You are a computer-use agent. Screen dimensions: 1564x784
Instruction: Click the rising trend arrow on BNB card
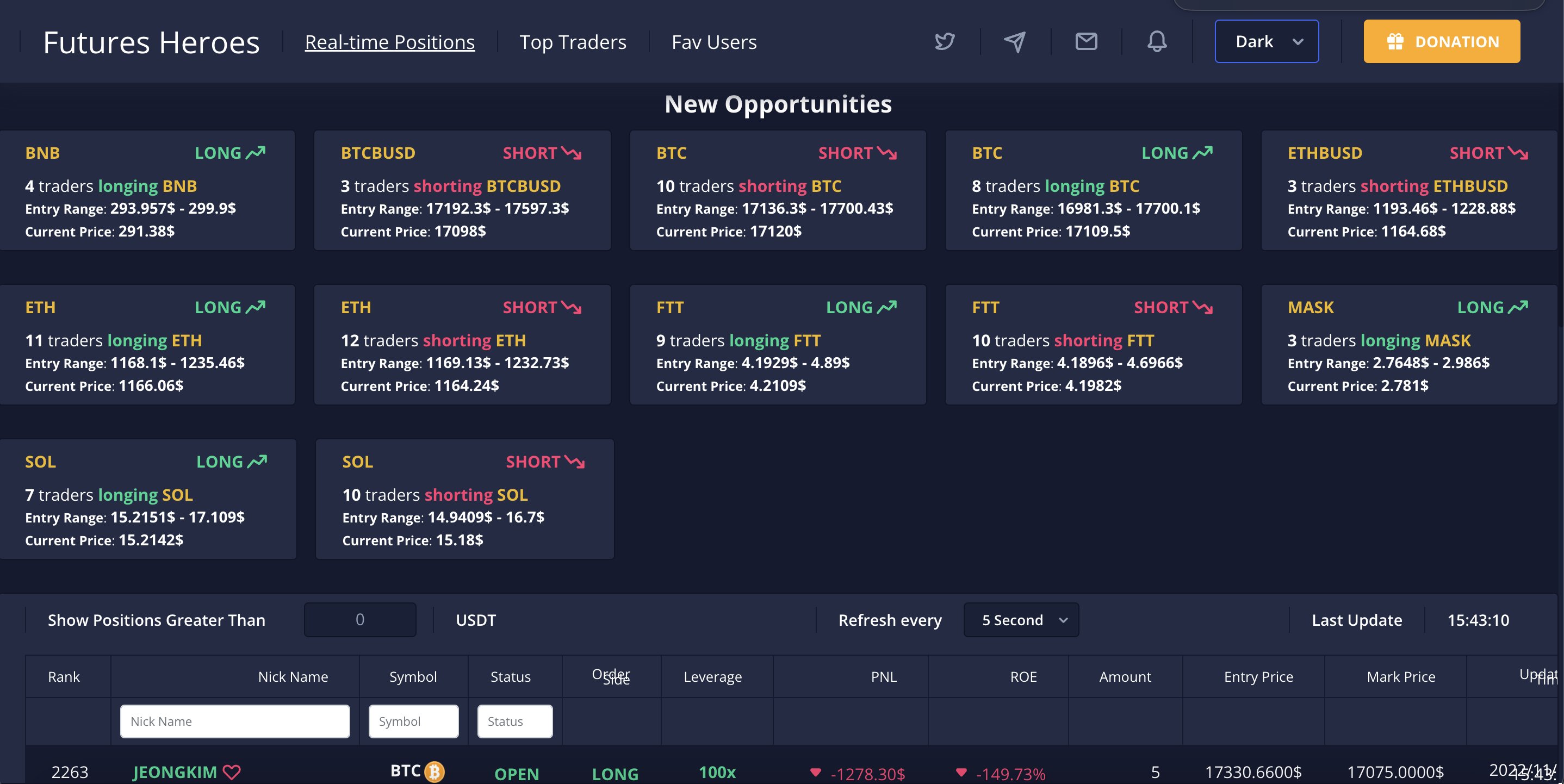[256, 152]
